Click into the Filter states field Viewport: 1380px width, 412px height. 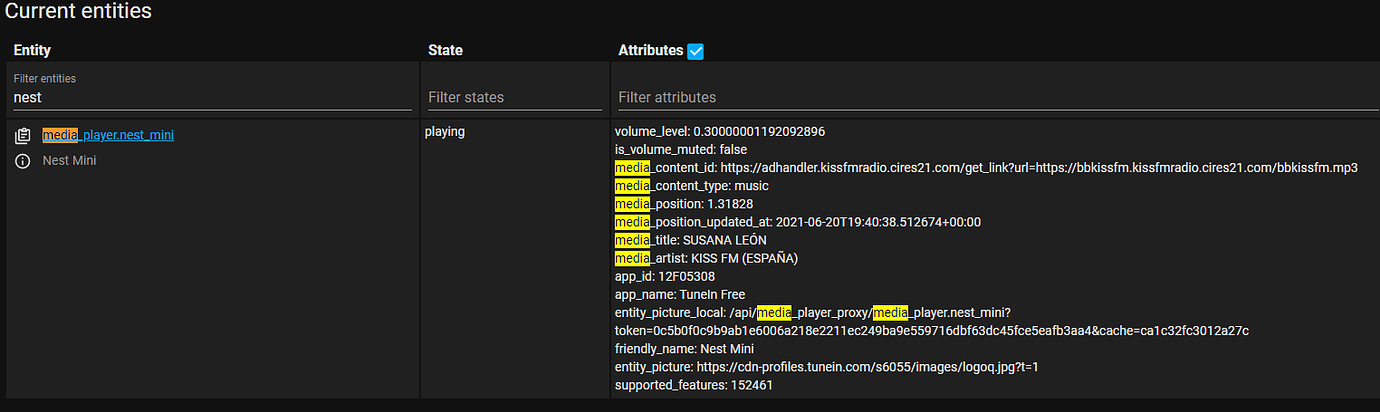[x=514, y=98]
